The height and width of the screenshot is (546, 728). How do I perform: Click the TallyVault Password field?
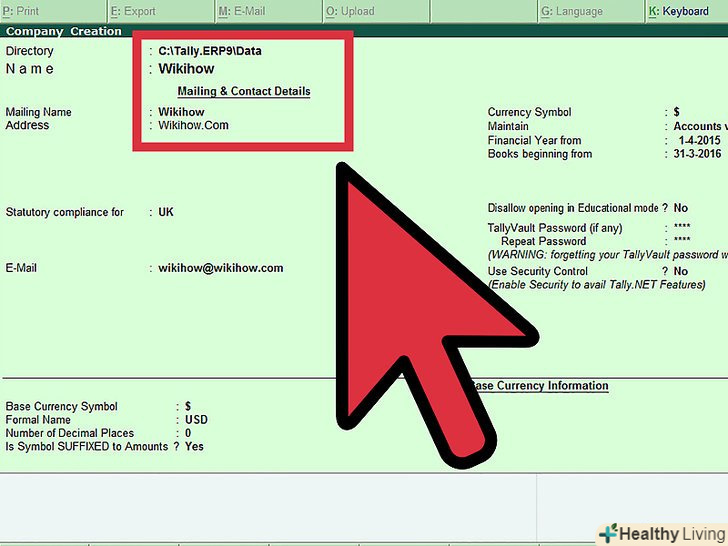tap(682, 227)
